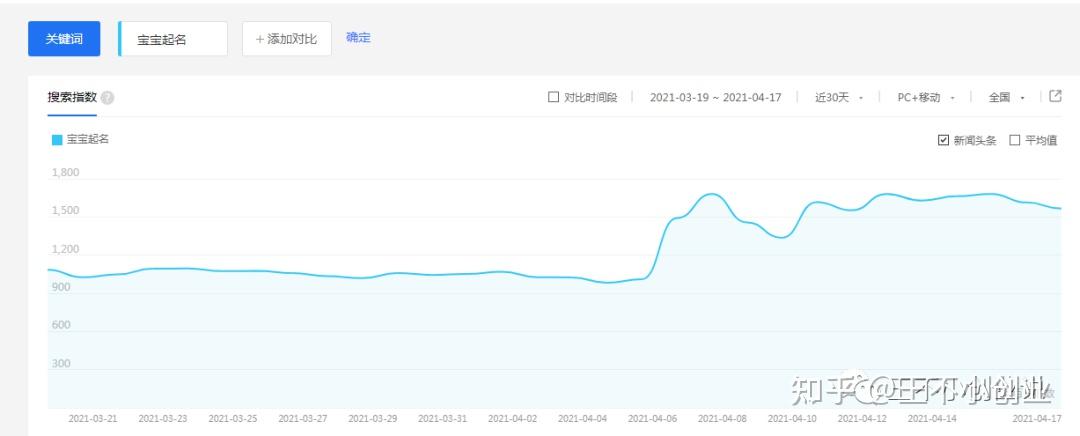1080x436 pixels.
Task: Confirm with the 确定 link
Action: pos(358,38)
